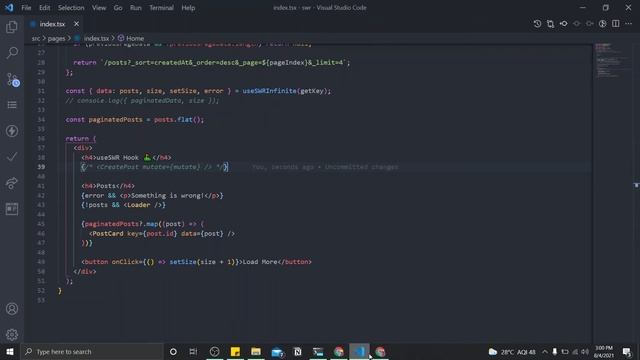Open the list-style view icon in activity bar

point(12,105)
